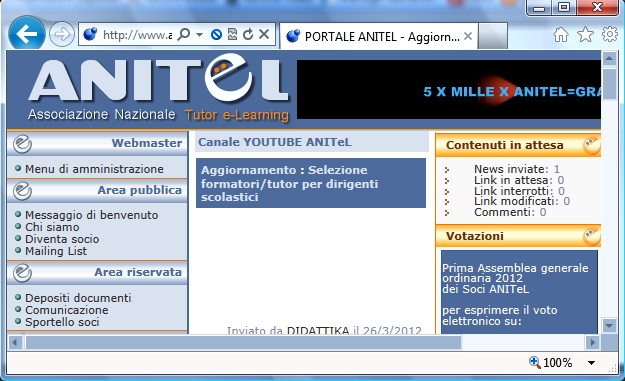Open a new blank tab
The height and width of the screenshot is (381, 625).
point(493,36)
